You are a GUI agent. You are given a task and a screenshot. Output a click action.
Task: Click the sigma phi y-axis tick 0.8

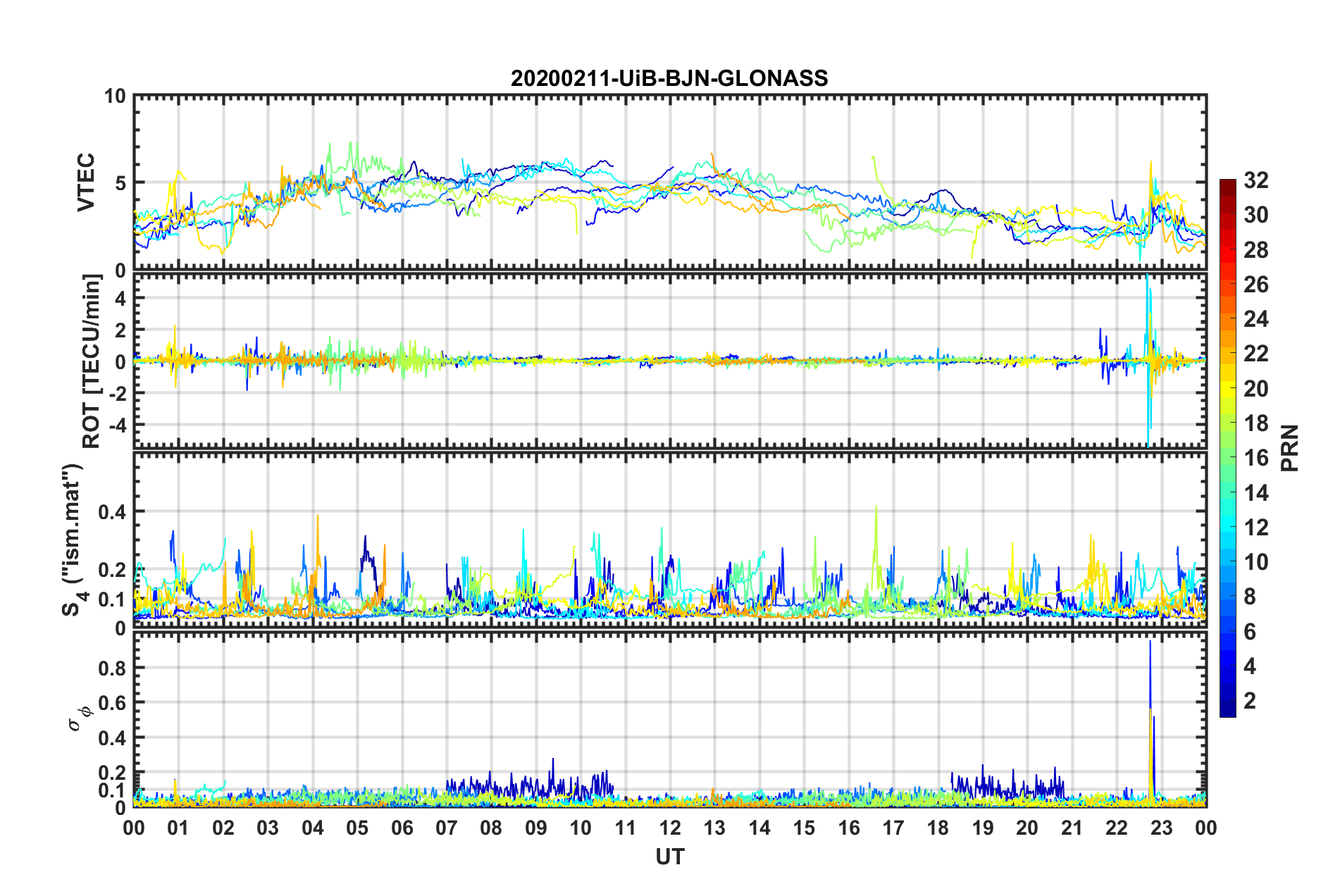(x=113, y=668)
